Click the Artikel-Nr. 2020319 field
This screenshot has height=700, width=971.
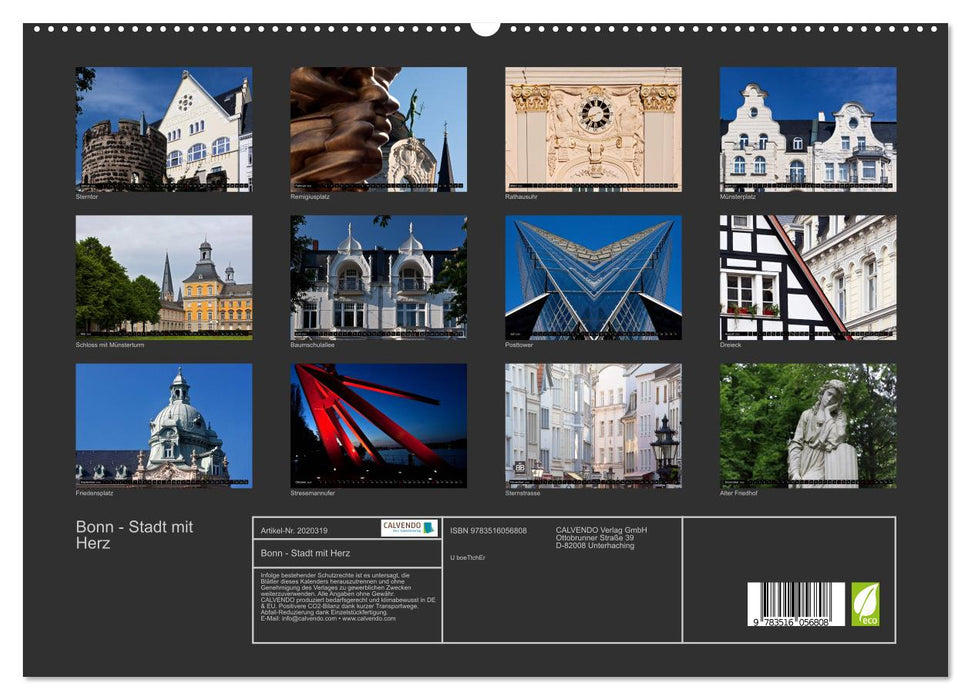[x=295, y=528]
